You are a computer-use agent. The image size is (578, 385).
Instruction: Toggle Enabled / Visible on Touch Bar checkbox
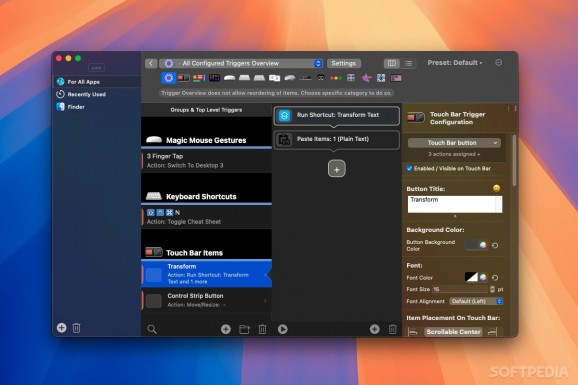click(409, 169)
